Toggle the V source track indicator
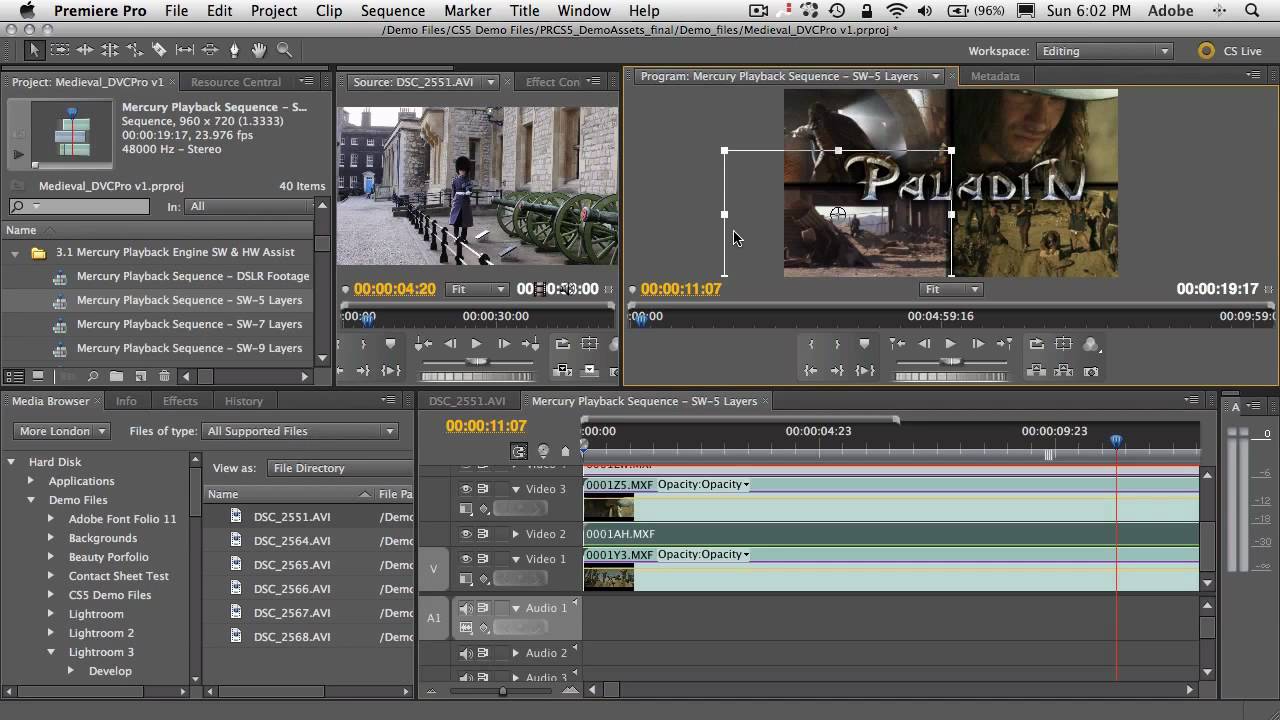1280x720 pixels. pos(433,569)
